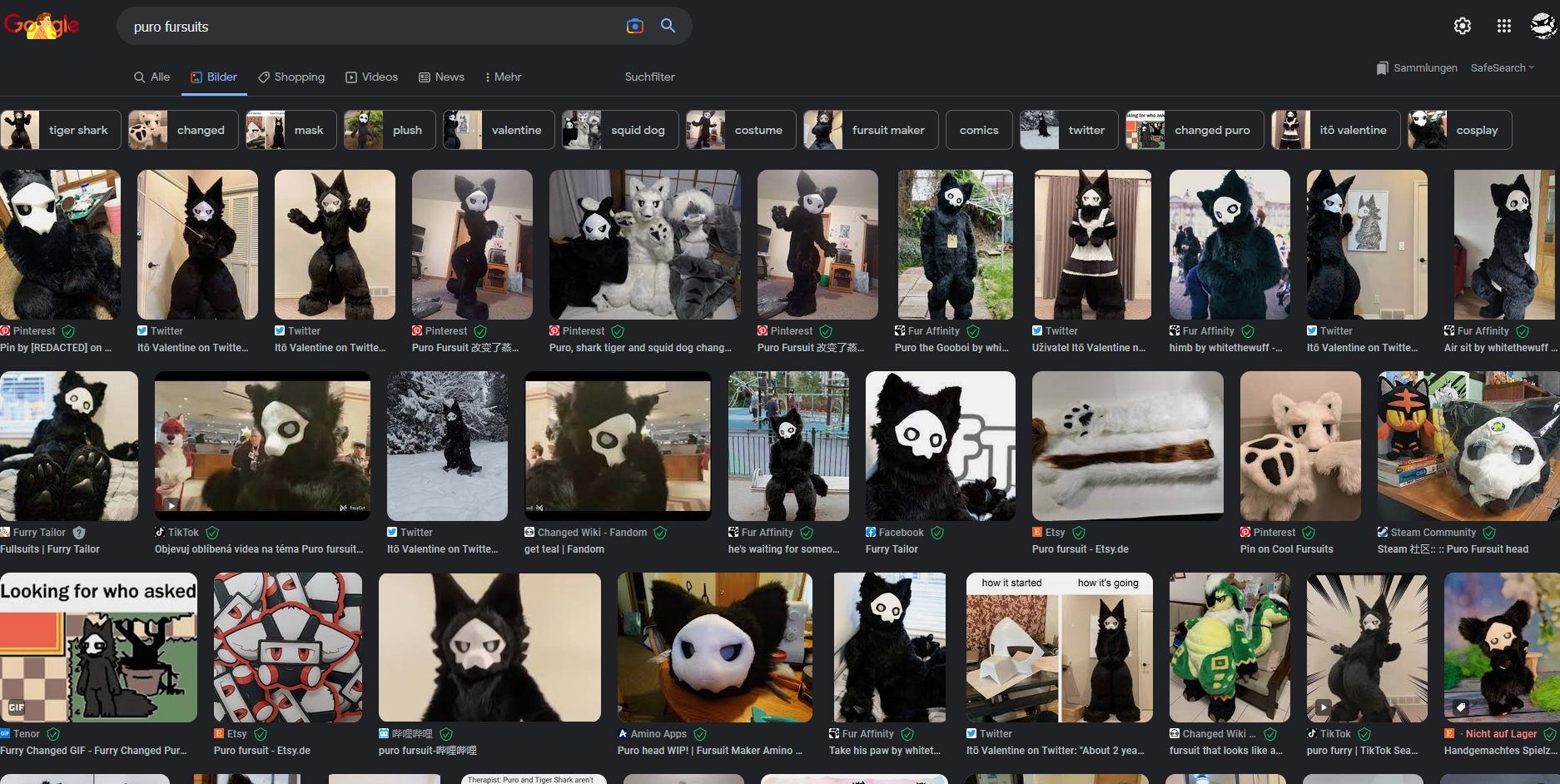The image size is (1560, 784).
Task: Click verified badge on Pin by [REDACTED] result
Action: click(x=68, y=331)
